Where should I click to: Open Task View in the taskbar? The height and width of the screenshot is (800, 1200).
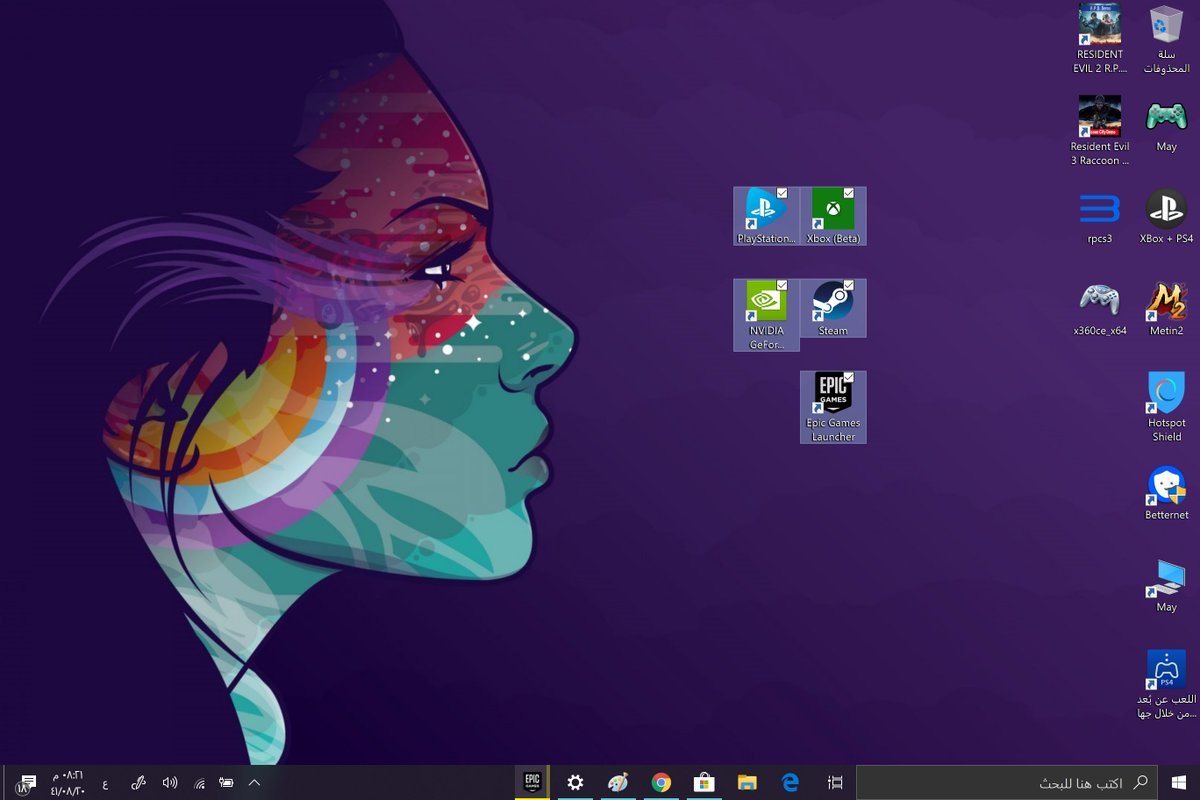[835, 782]
